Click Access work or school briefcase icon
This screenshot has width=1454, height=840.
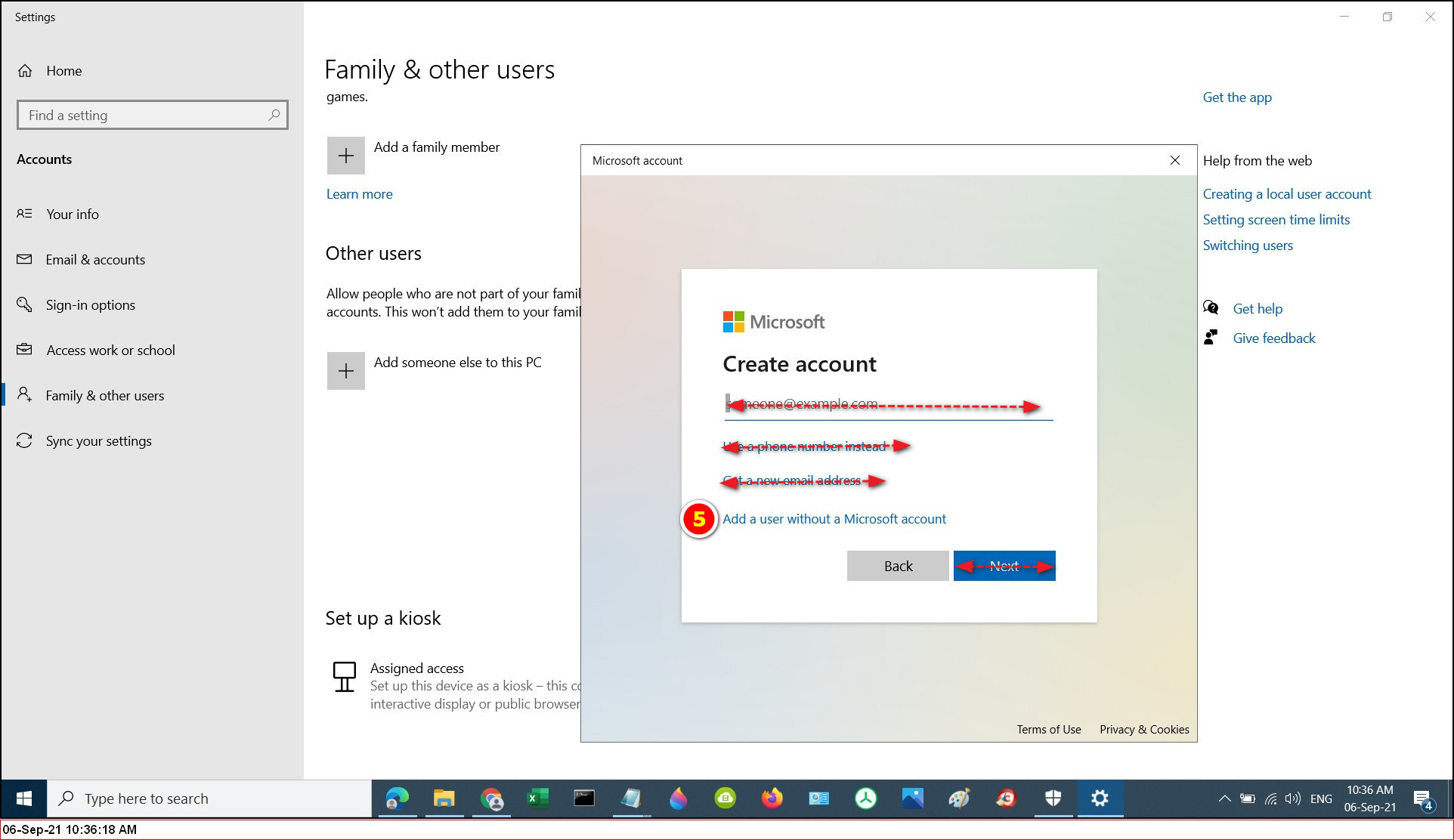pyautogui.click(x=24, y=350)
